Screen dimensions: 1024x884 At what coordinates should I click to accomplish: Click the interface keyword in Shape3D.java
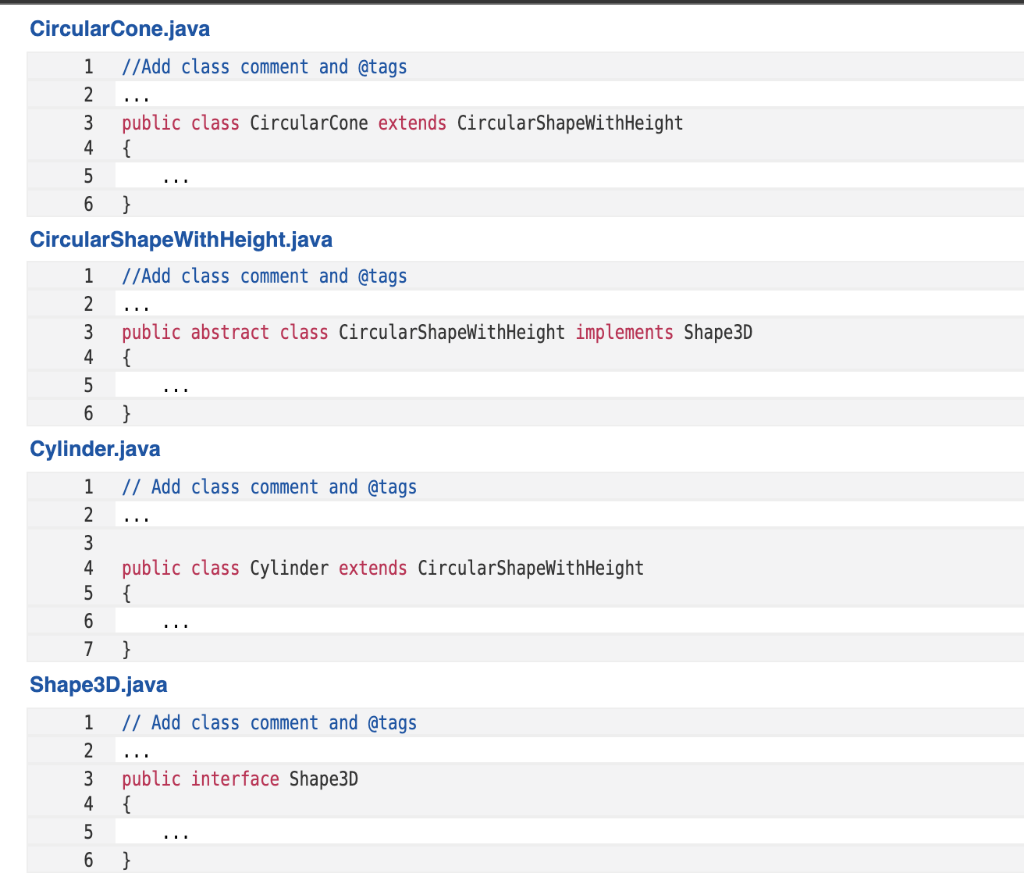[234, 779]
